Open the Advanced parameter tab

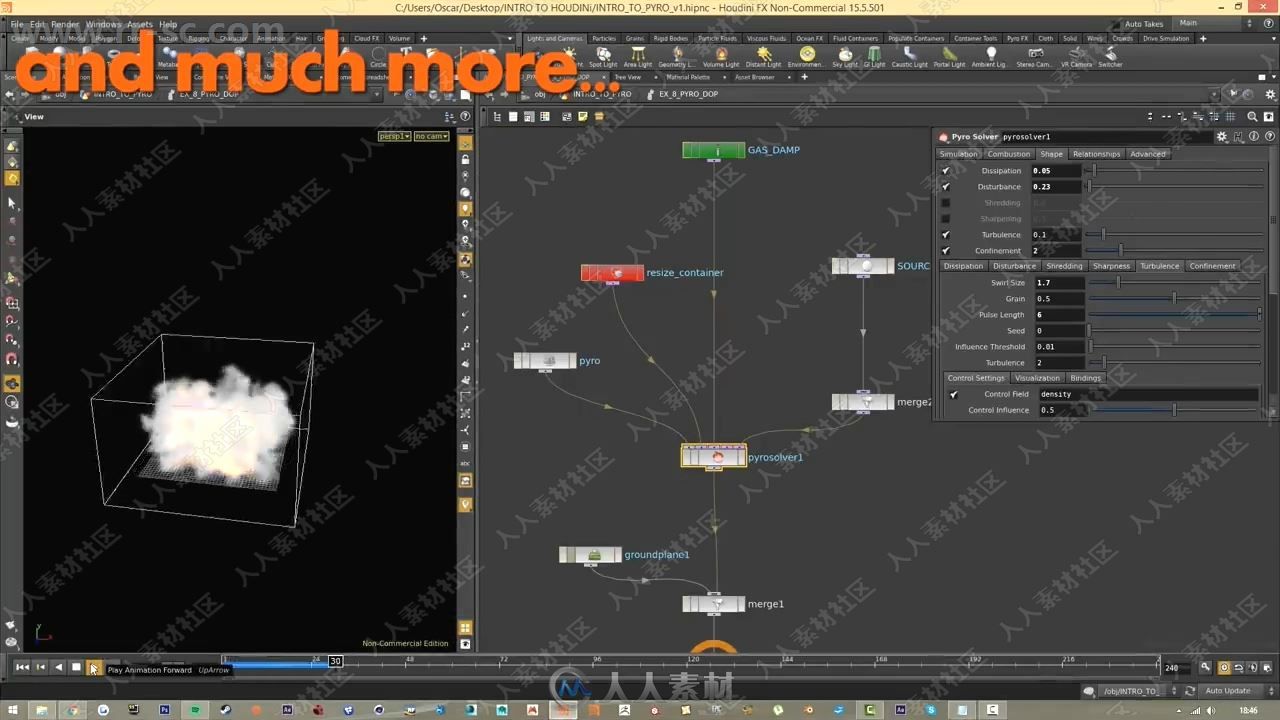pyautogui.click(x=1148, y=154)
